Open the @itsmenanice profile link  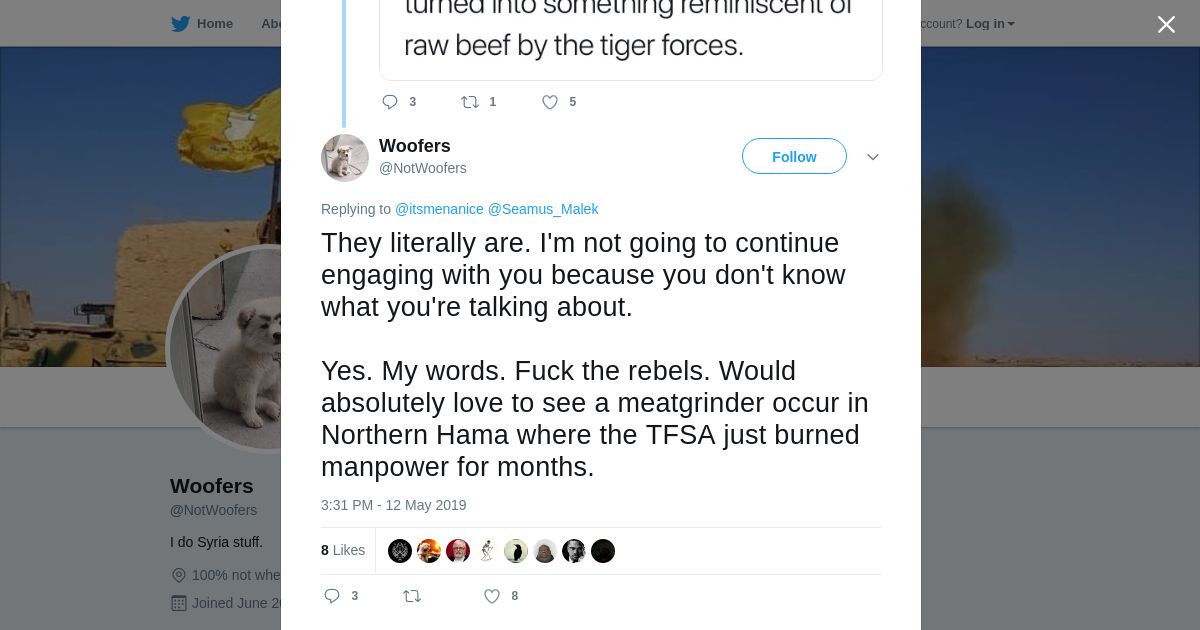coord(439,209)
